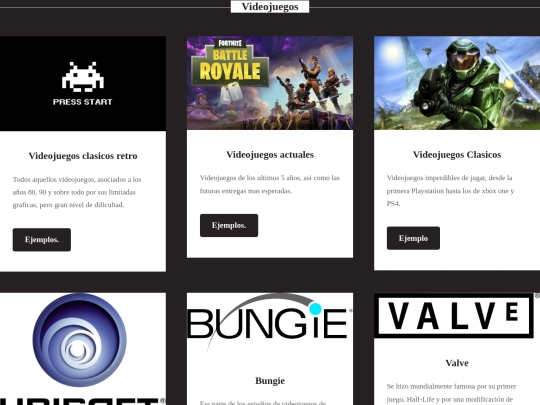Select the 'Videojuegos clasicos retro' card title
Screen dimensions: 540x405
pos(83,156)
